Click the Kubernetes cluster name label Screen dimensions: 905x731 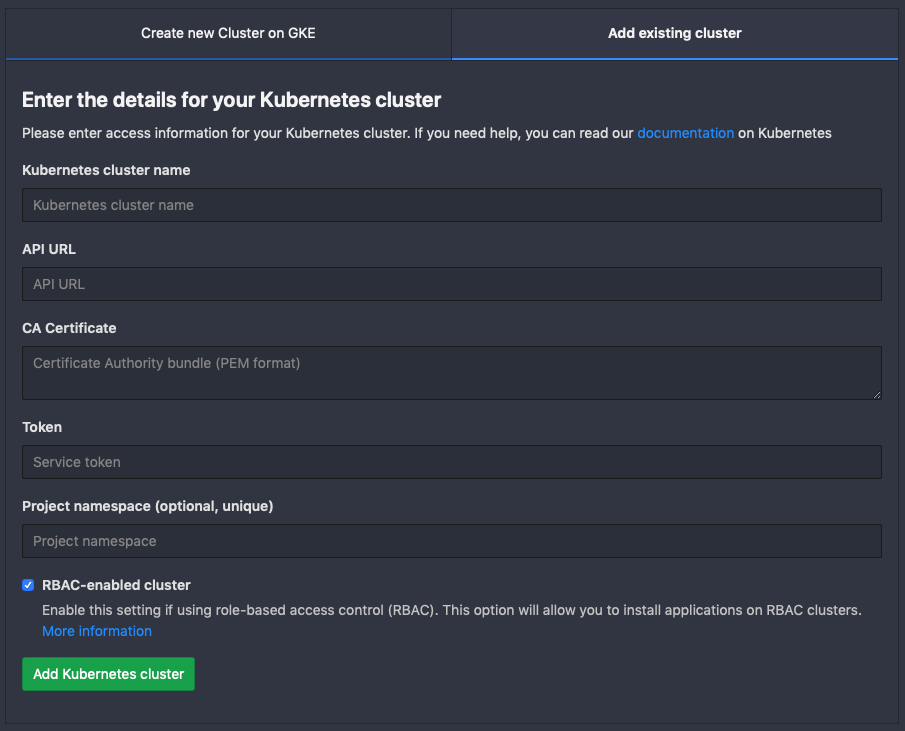tap(106, 170)
